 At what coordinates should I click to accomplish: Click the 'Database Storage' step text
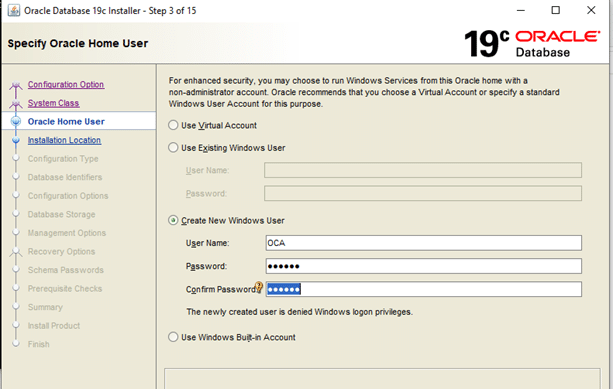tap(61, 214)
